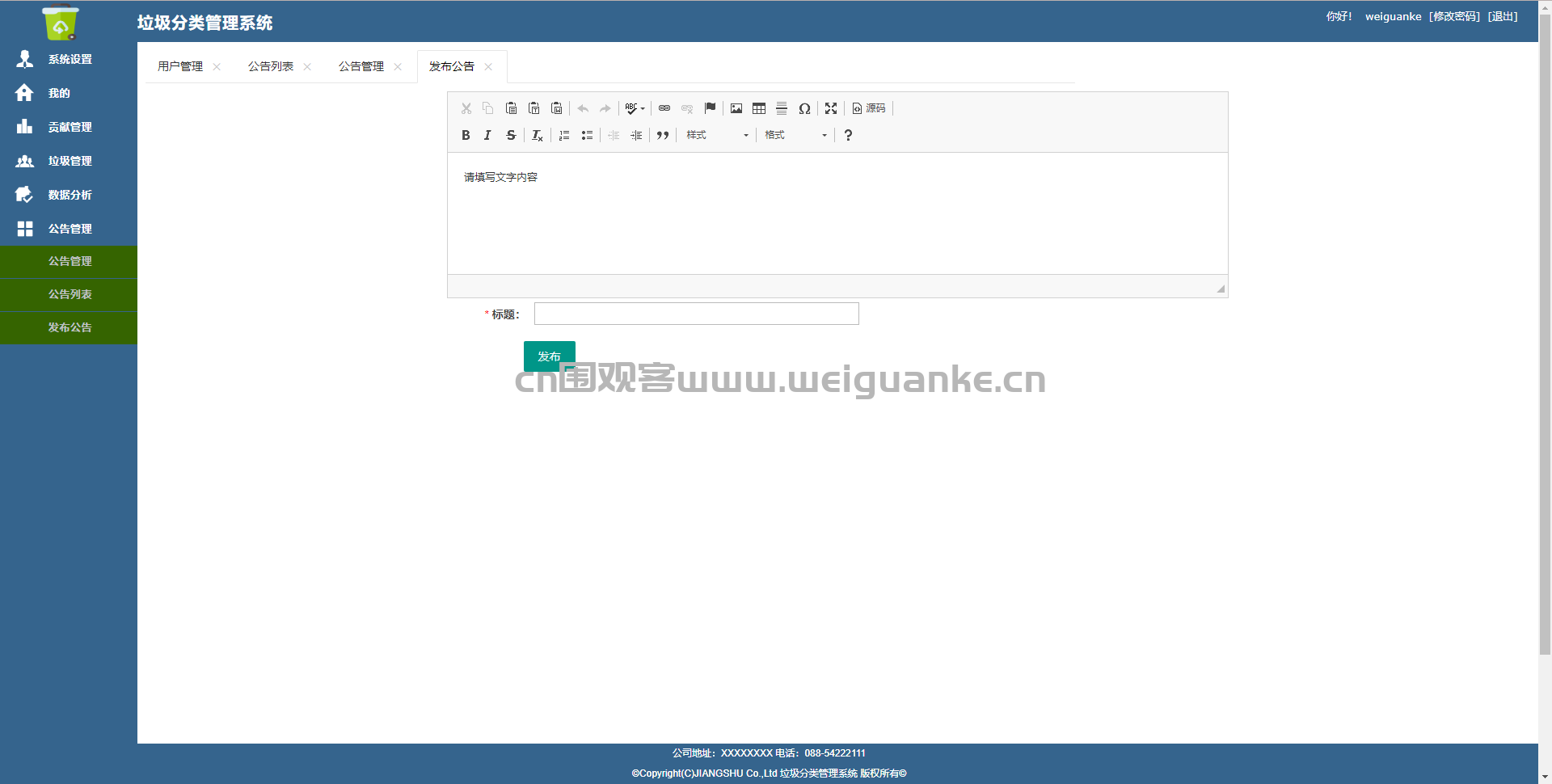Click the 垃圾分类管理系统 title
Viewport: 1552px width, 784px height.
pos(205,23)
